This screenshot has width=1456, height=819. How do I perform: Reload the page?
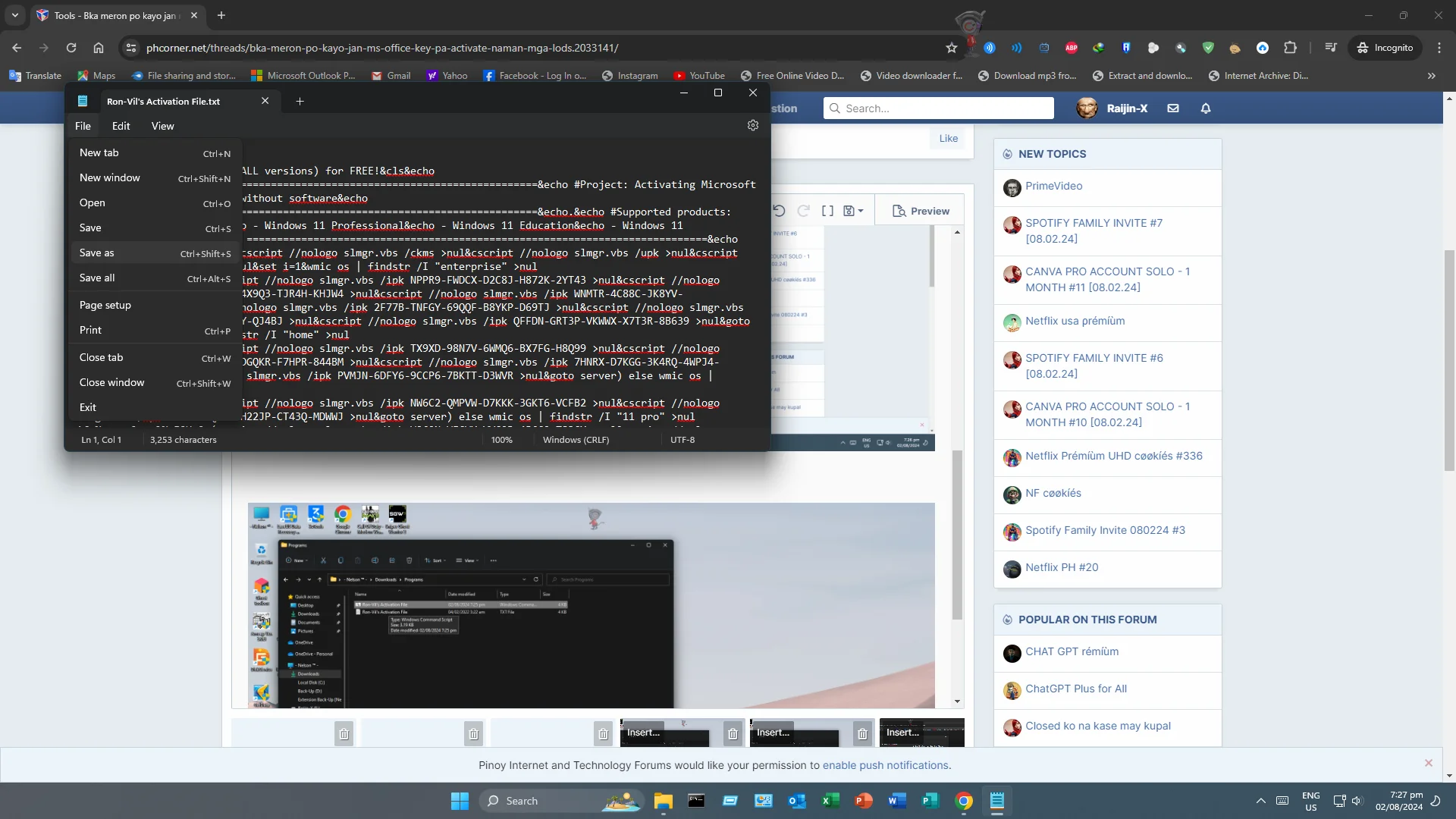tap(71, 48)
